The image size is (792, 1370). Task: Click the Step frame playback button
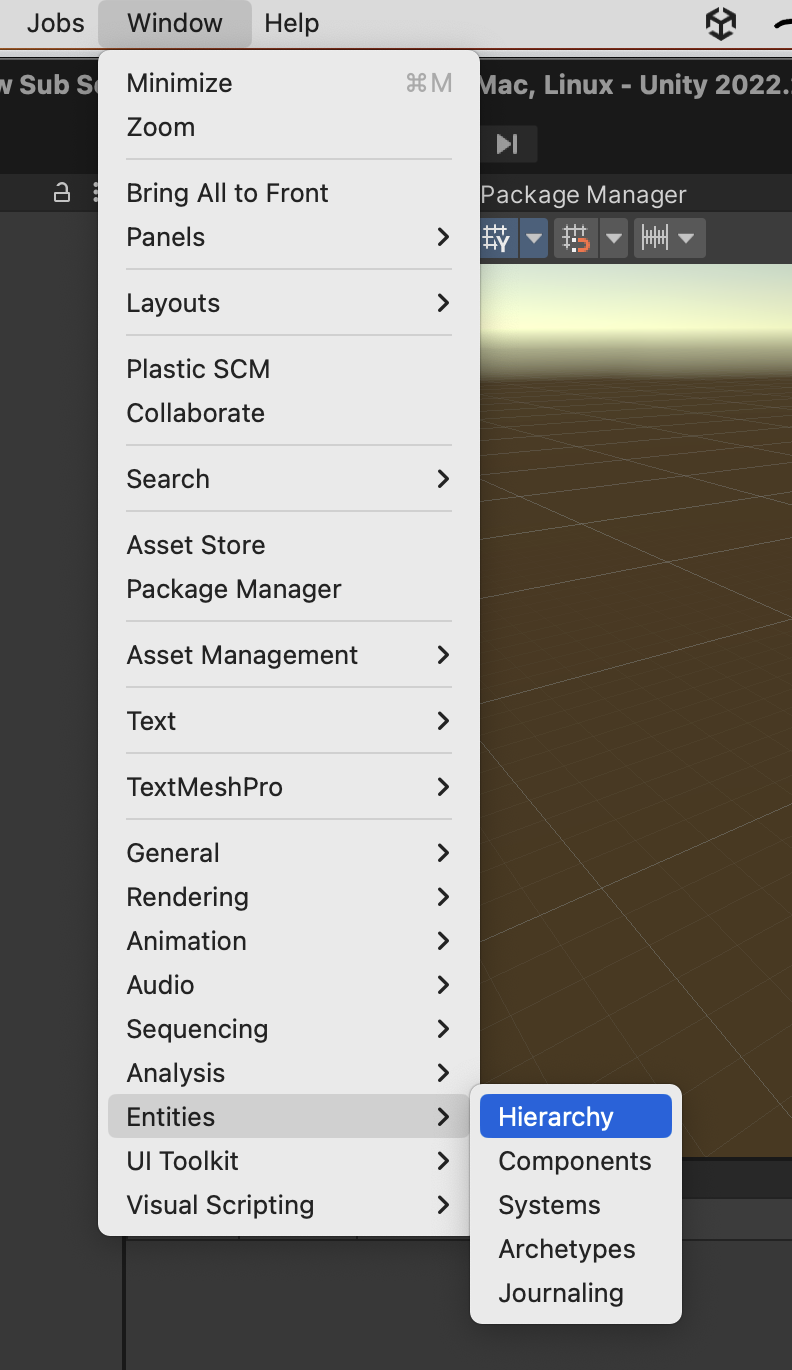tap(508, 144)
